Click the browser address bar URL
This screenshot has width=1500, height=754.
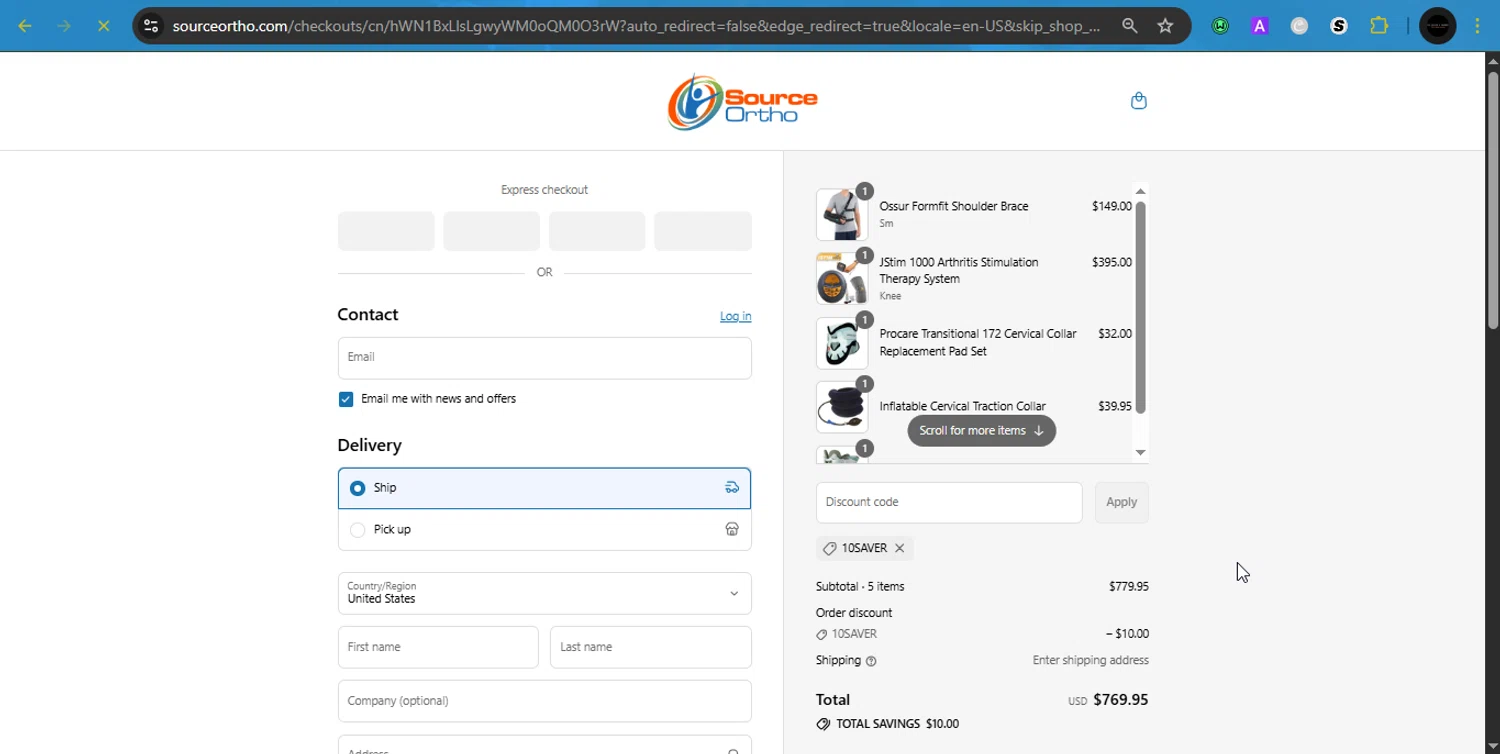click(x=636, y=26)
